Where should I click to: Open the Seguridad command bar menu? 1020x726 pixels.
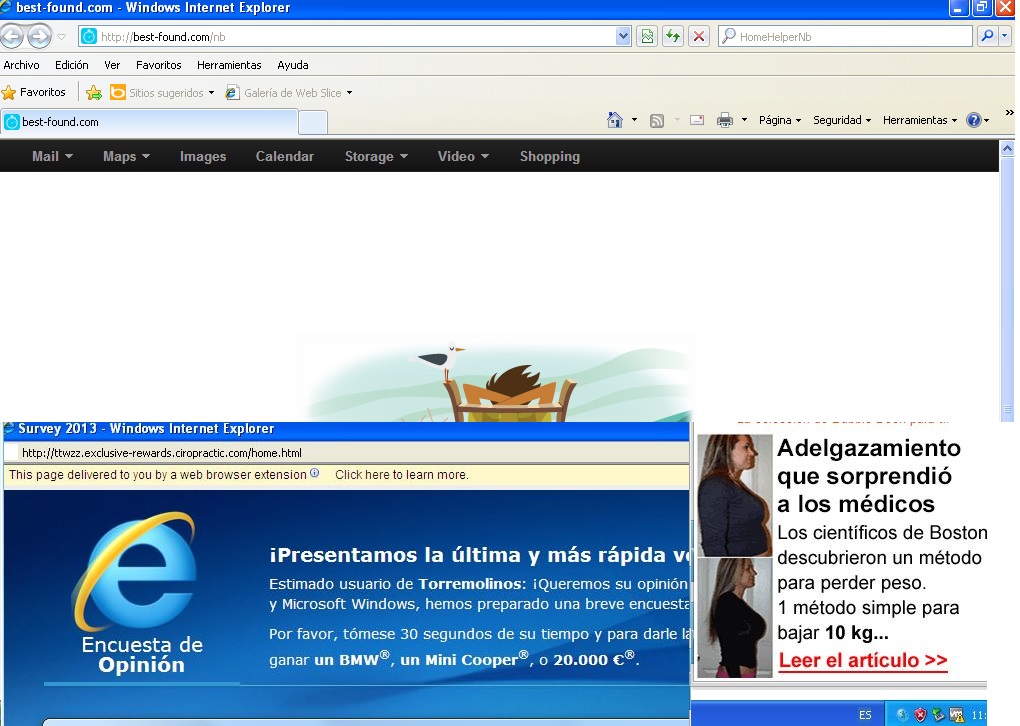click(x=842, y=120)
